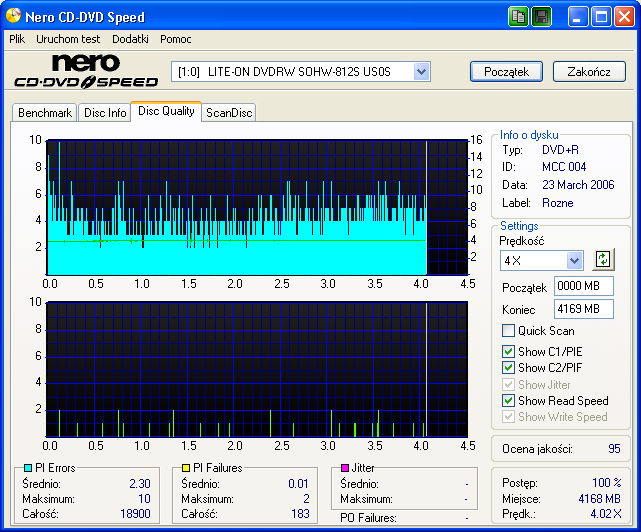The height and width of the screenshot is (532, 641).
Task: Click the Początek 0000 MB input field
Action: (584, 286)
